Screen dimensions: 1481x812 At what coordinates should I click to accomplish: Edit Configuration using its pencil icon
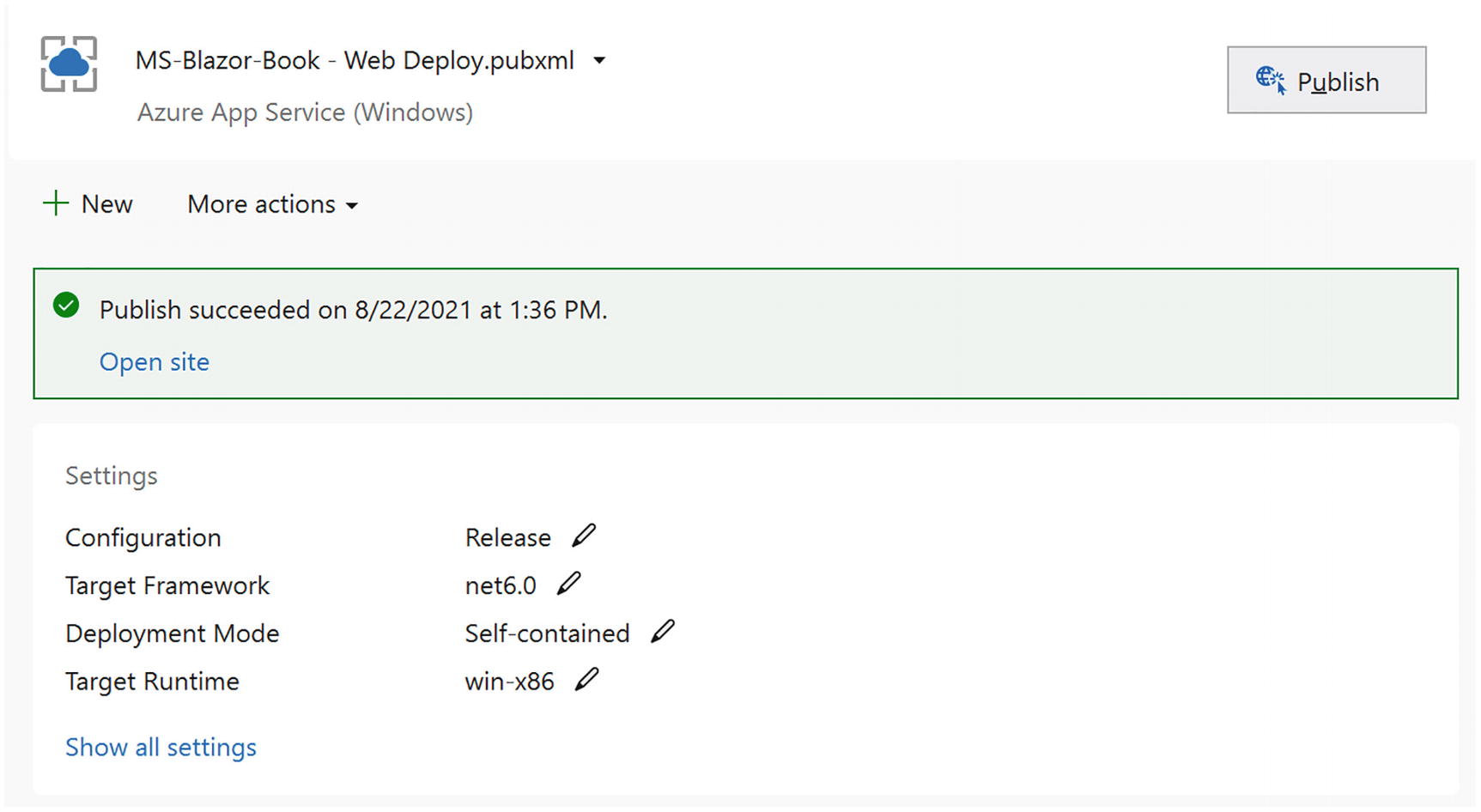tap(584, 536)
